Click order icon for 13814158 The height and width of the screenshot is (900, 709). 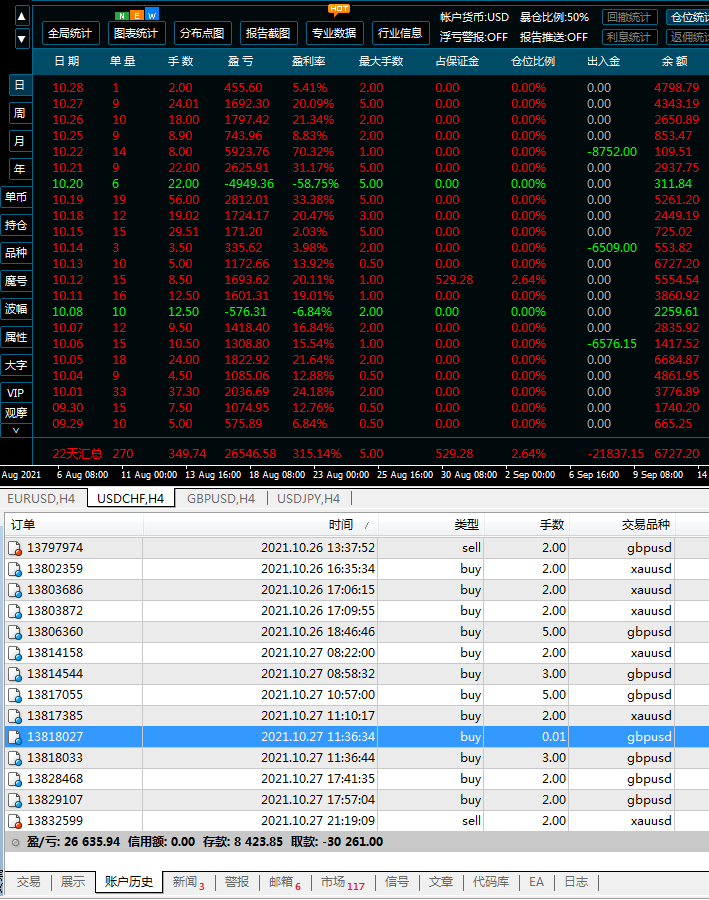(x=15, y=653)
